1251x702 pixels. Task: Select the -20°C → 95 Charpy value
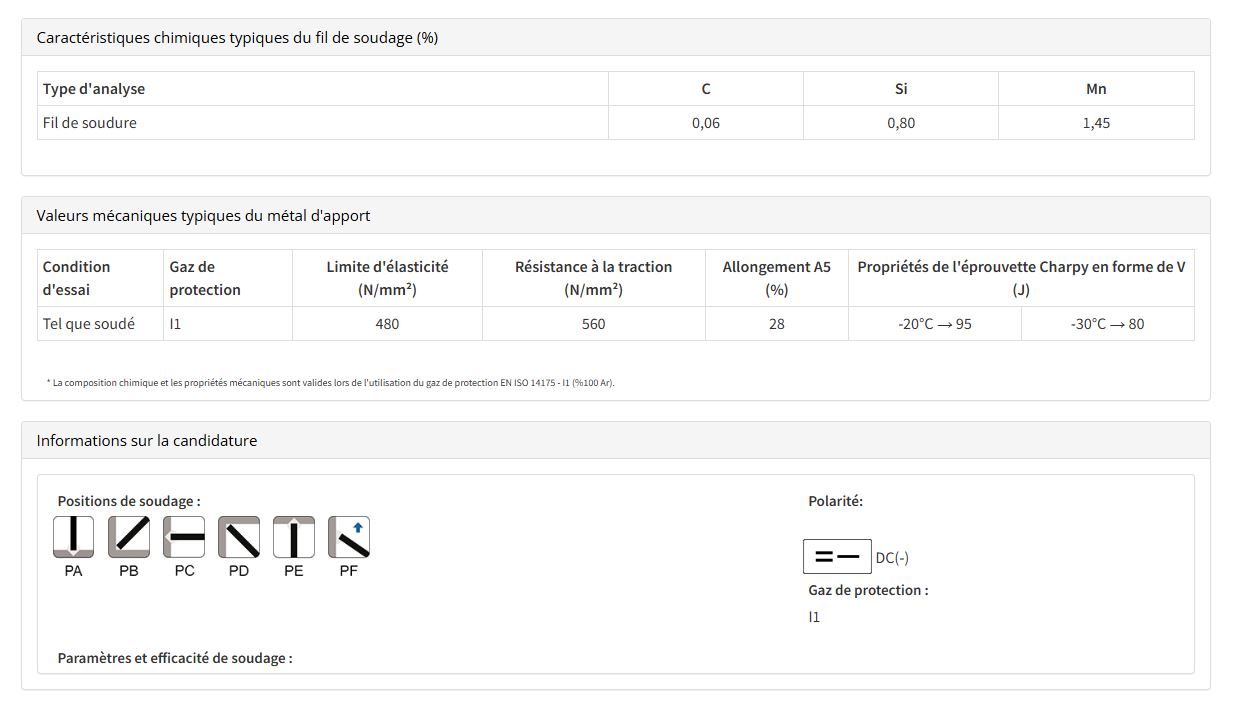pyautogui.click(x=935, y=324)
